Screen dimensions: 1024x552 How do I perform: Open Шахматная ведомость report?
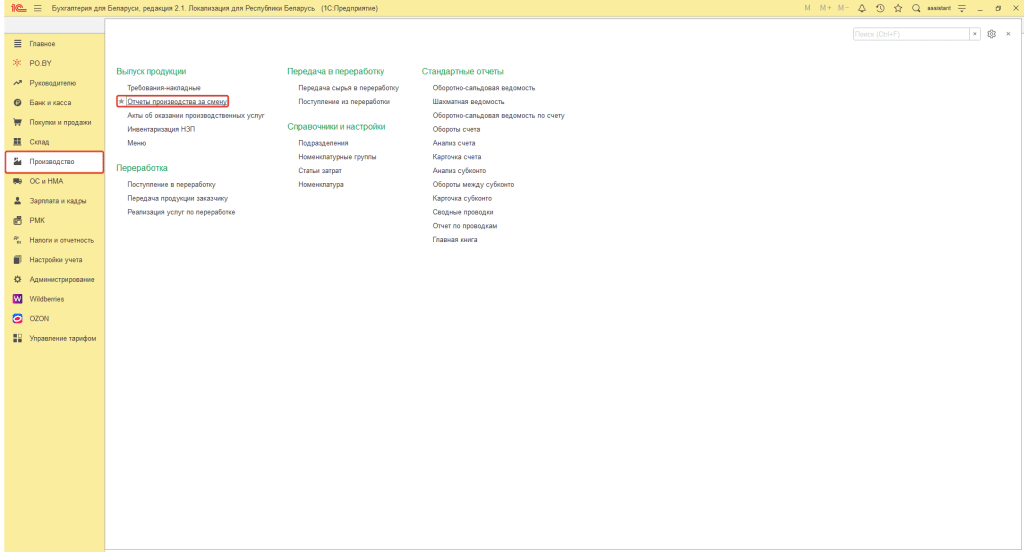pos(468,101)
